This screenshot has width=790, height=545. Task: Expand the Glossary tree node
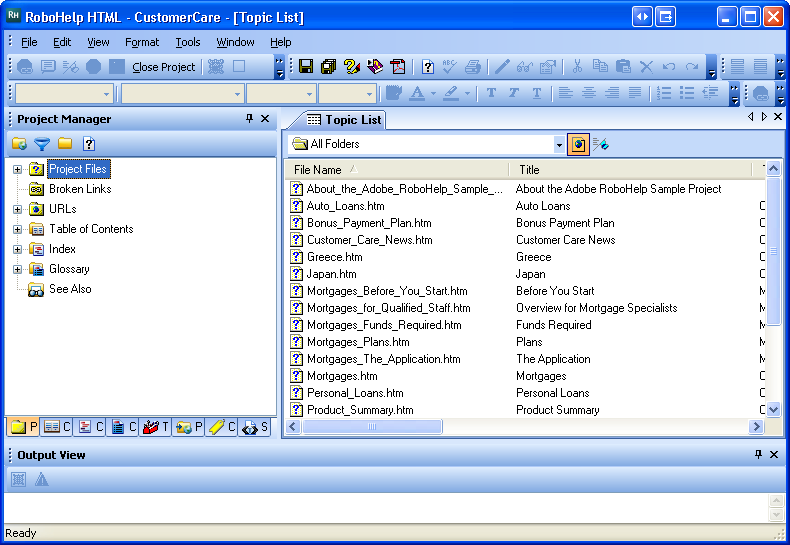18,269
